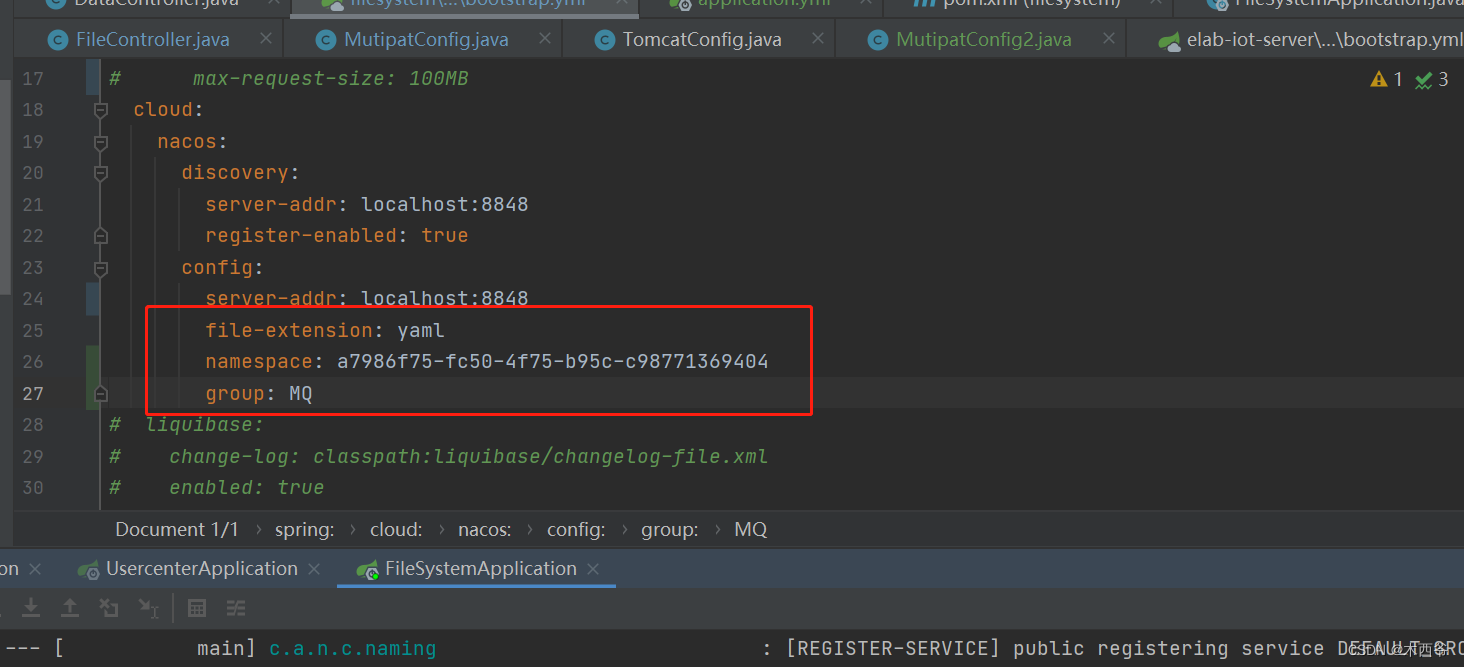Click the yellow warning indicator showing 1
This screenshot has width=1464, height=667.
[1388, 79]
